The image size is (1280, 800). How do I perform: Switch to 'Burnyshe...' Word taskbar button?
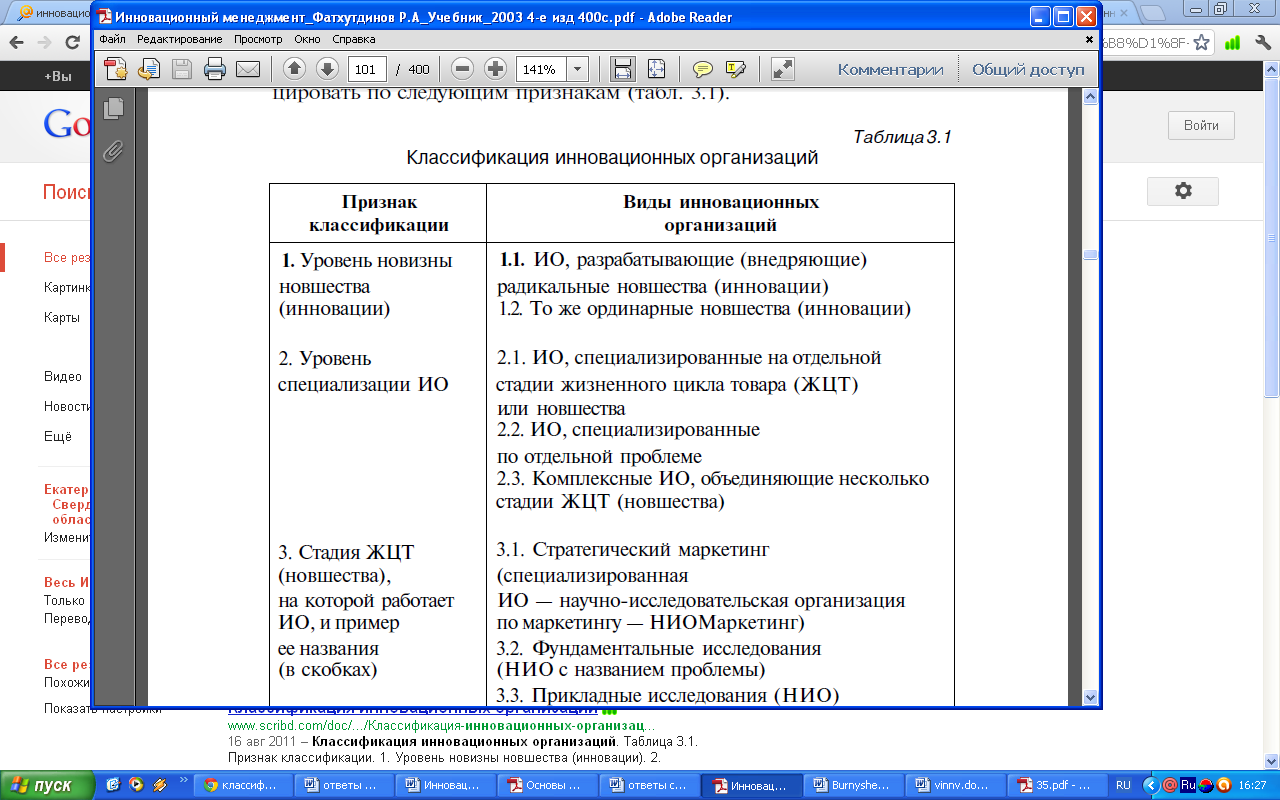(853, 785)
